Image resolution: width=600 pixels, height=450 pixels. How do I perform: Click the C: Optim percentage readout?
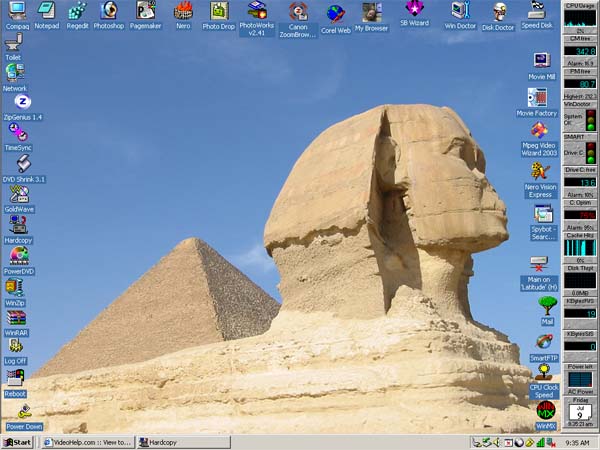(x=580, y=215)
